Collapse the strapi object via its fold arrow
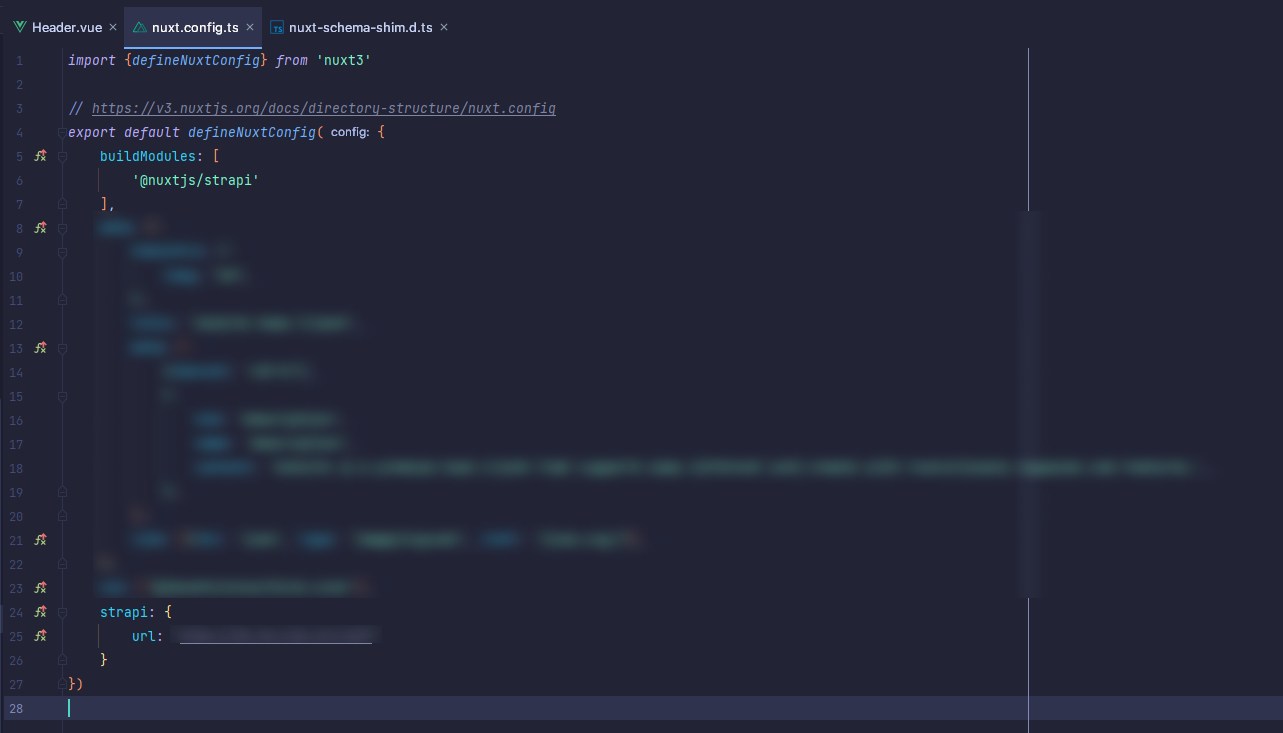Image resolution: width=1283 pixels, height=733 pixels. [62, 611]
